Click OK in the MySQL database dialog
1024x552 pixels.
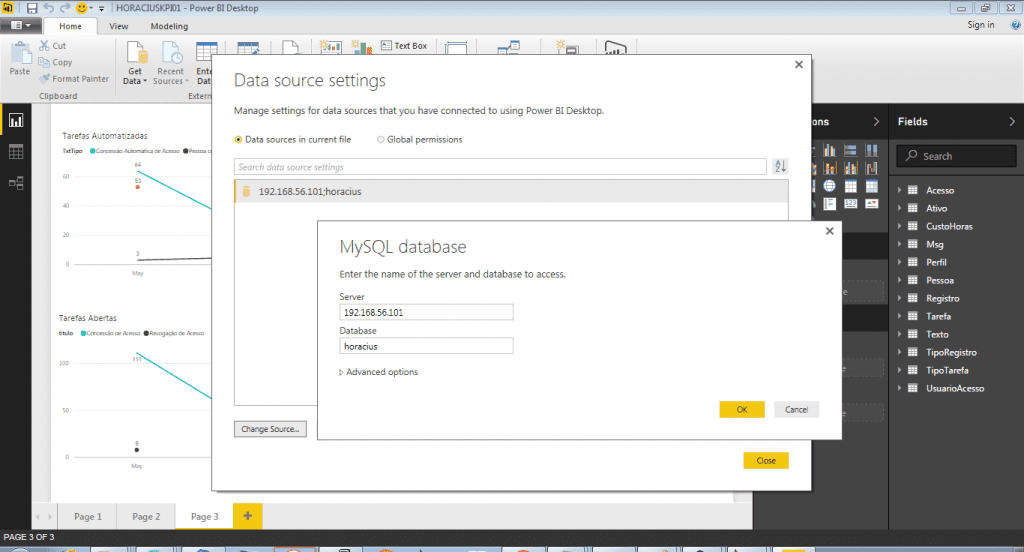742,410
